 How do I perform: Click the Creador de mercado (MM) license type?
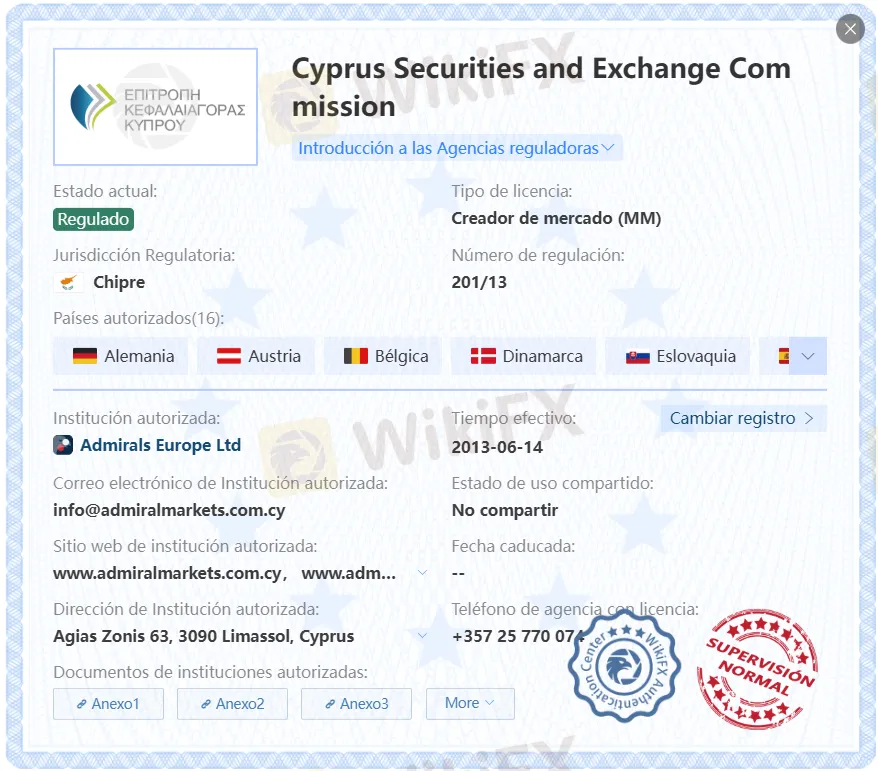pos(557,218)
